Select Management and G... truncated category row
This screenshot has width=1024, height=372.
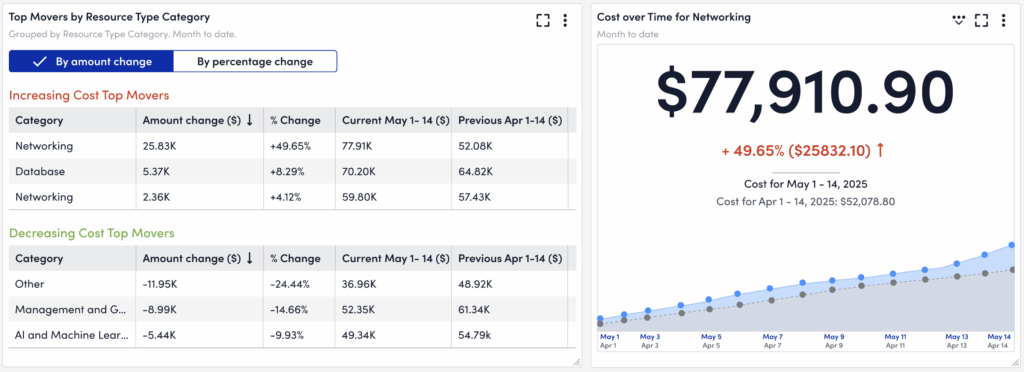pos(293,309)
